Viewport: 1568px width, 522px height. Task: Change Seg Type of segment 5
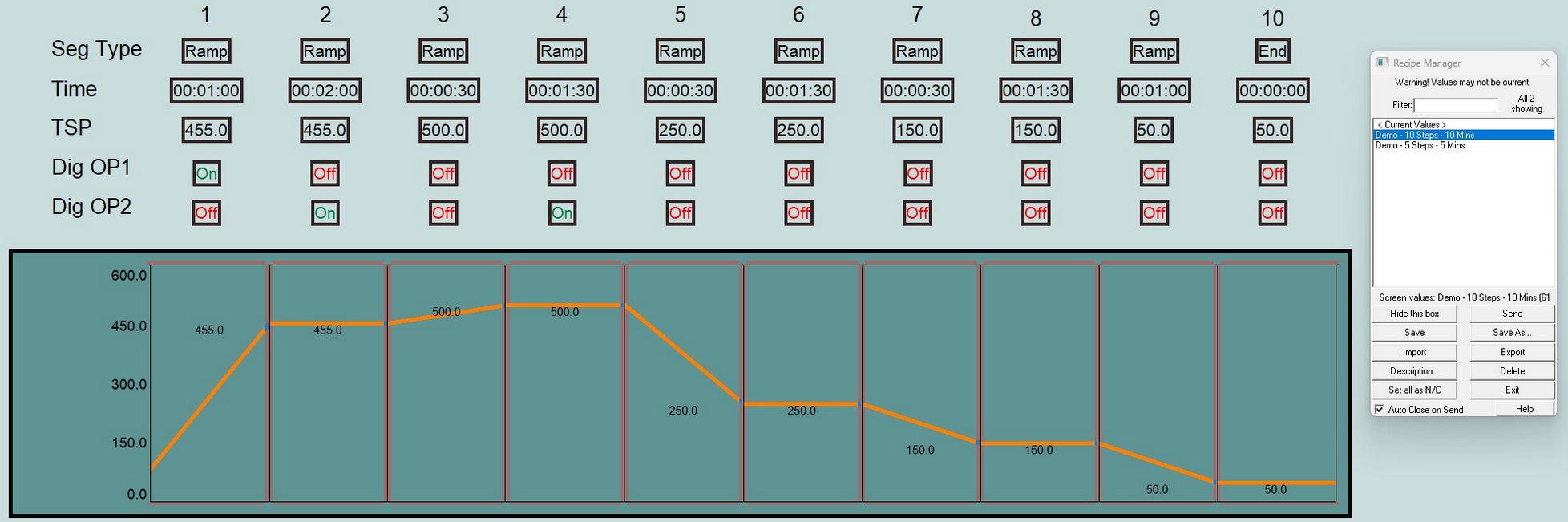[681, 51]
